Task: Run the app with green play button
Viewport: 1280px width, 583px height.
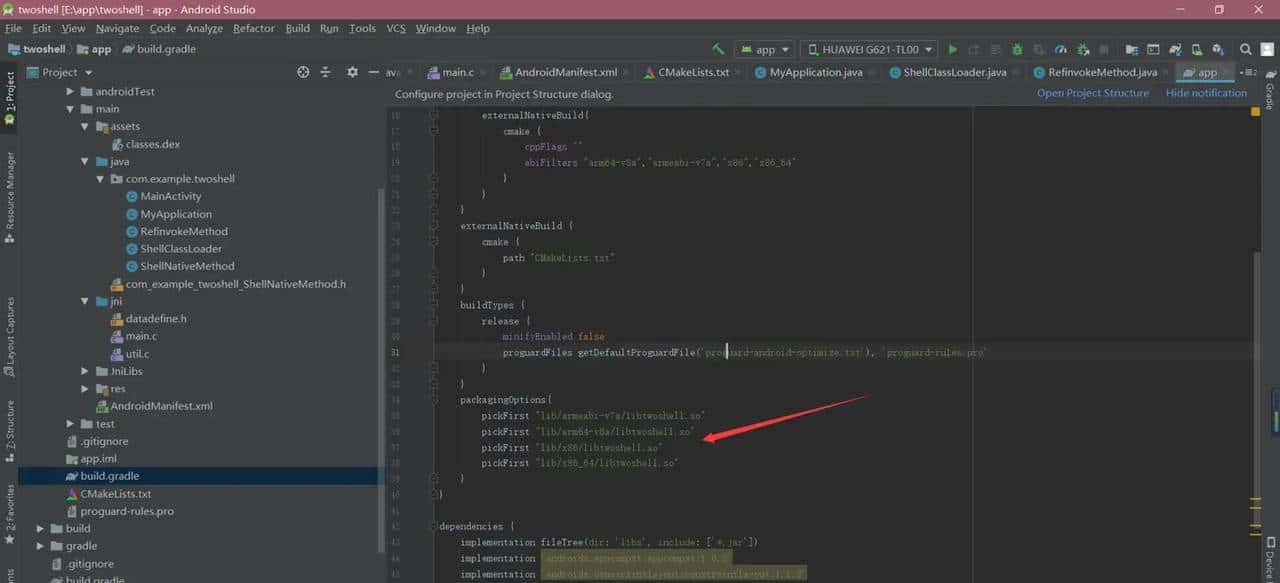Action: (953, 49)
